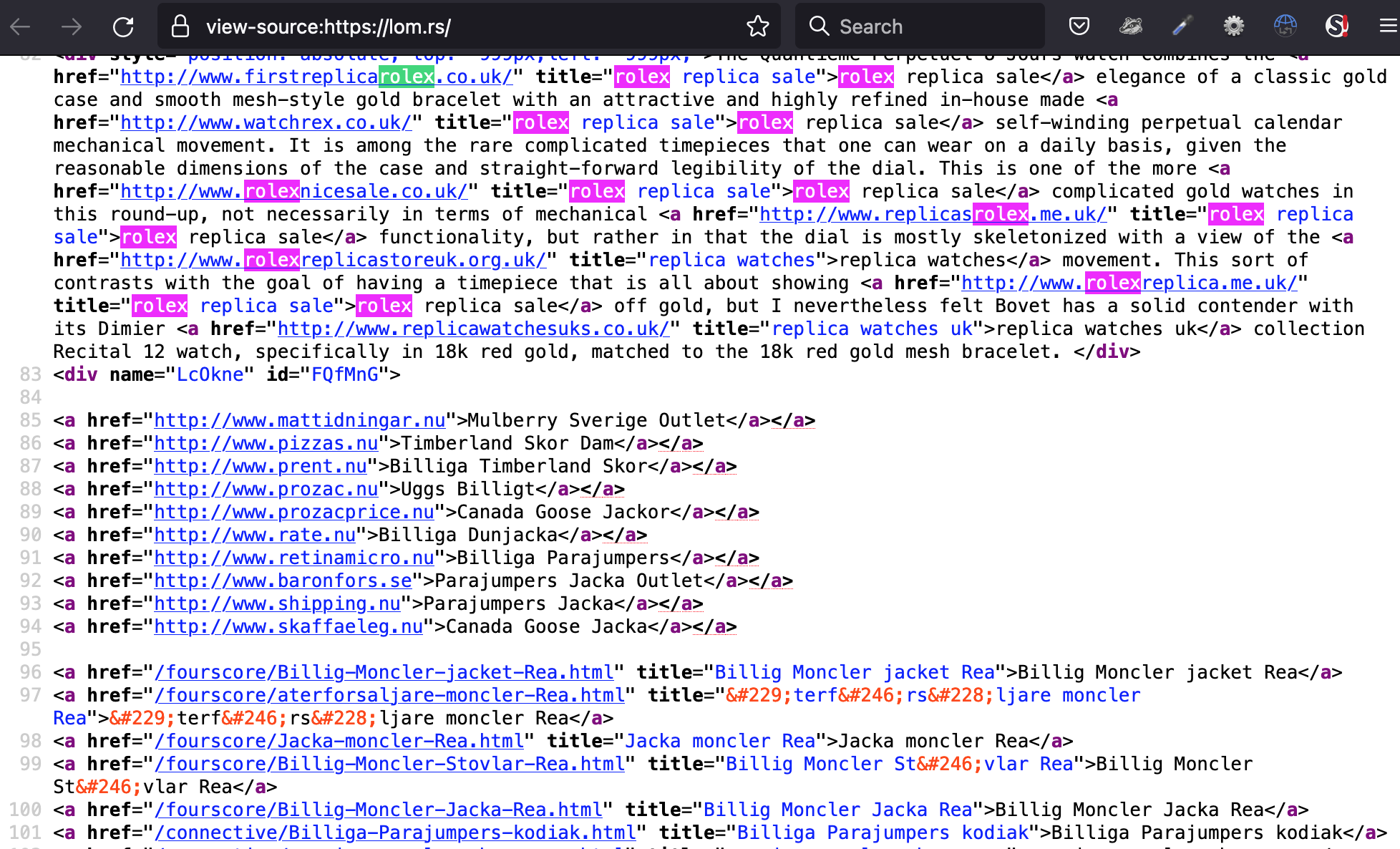The height and width of the screenshot is (849, 1400).
Task: Open the Billiga-Parajumpers-kodiak.html link
Action: point(395,833)
